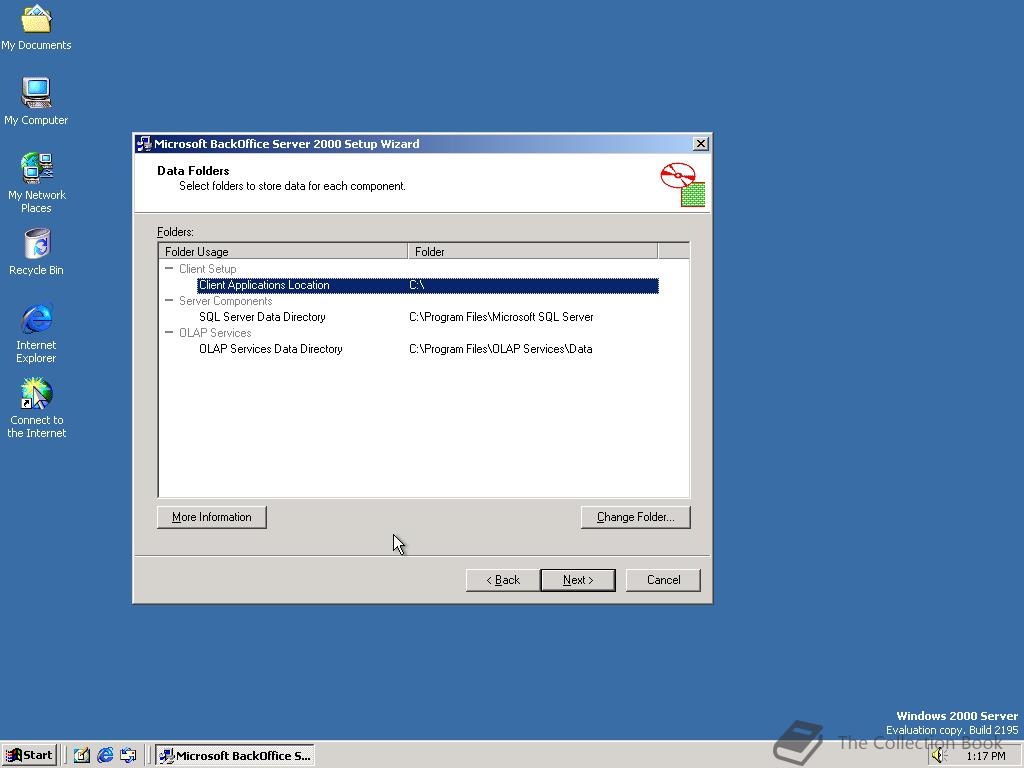This screenshot has height=768, width=1024.
Task: Collapse the OLAP Services group
Action: (169, 332)
